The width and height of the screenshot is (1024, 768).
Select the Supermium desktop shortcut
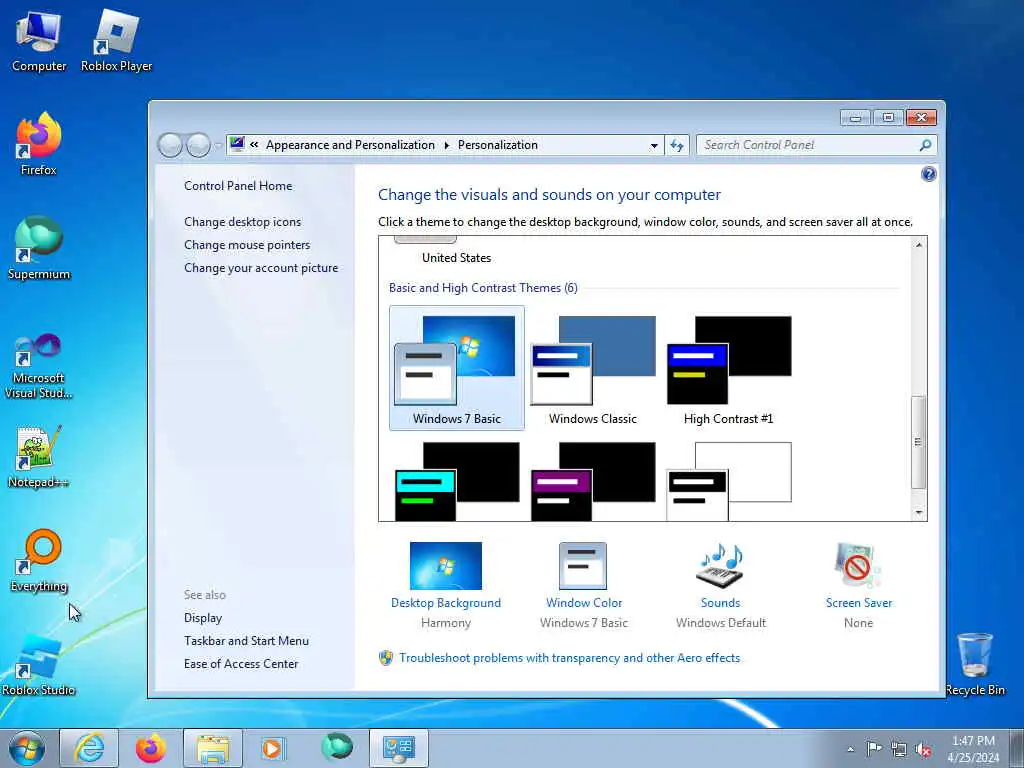click(39, 248)
